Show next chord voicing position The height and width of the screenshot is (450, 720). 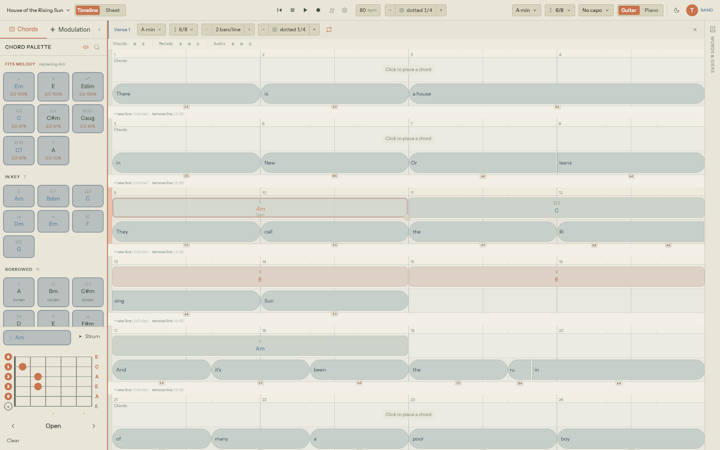coord(94,426)
